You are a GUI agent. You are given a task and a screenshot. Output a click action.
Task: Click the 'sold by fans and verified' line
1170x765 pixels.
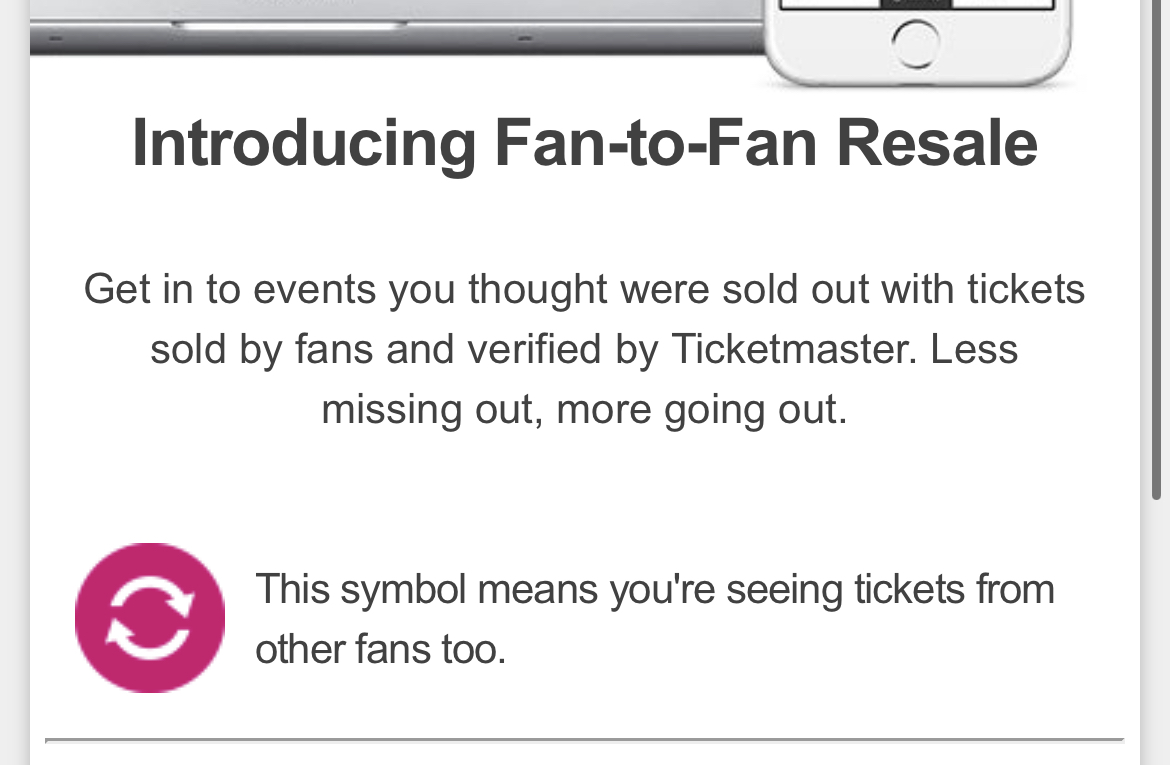584,349
